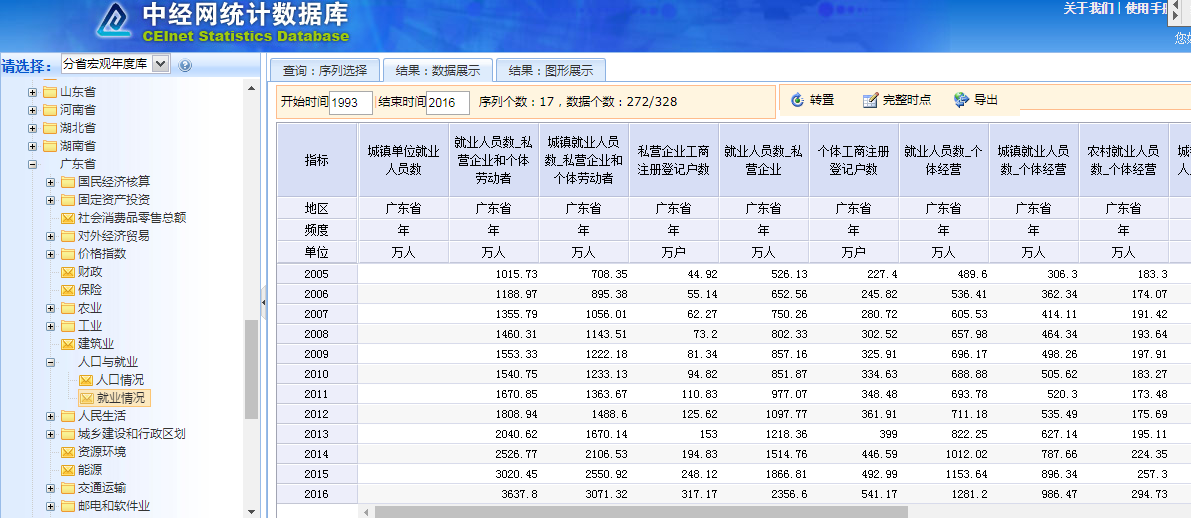Click the 完整时点 icon
Viewport: 1191px width, 518px height.
870,99
